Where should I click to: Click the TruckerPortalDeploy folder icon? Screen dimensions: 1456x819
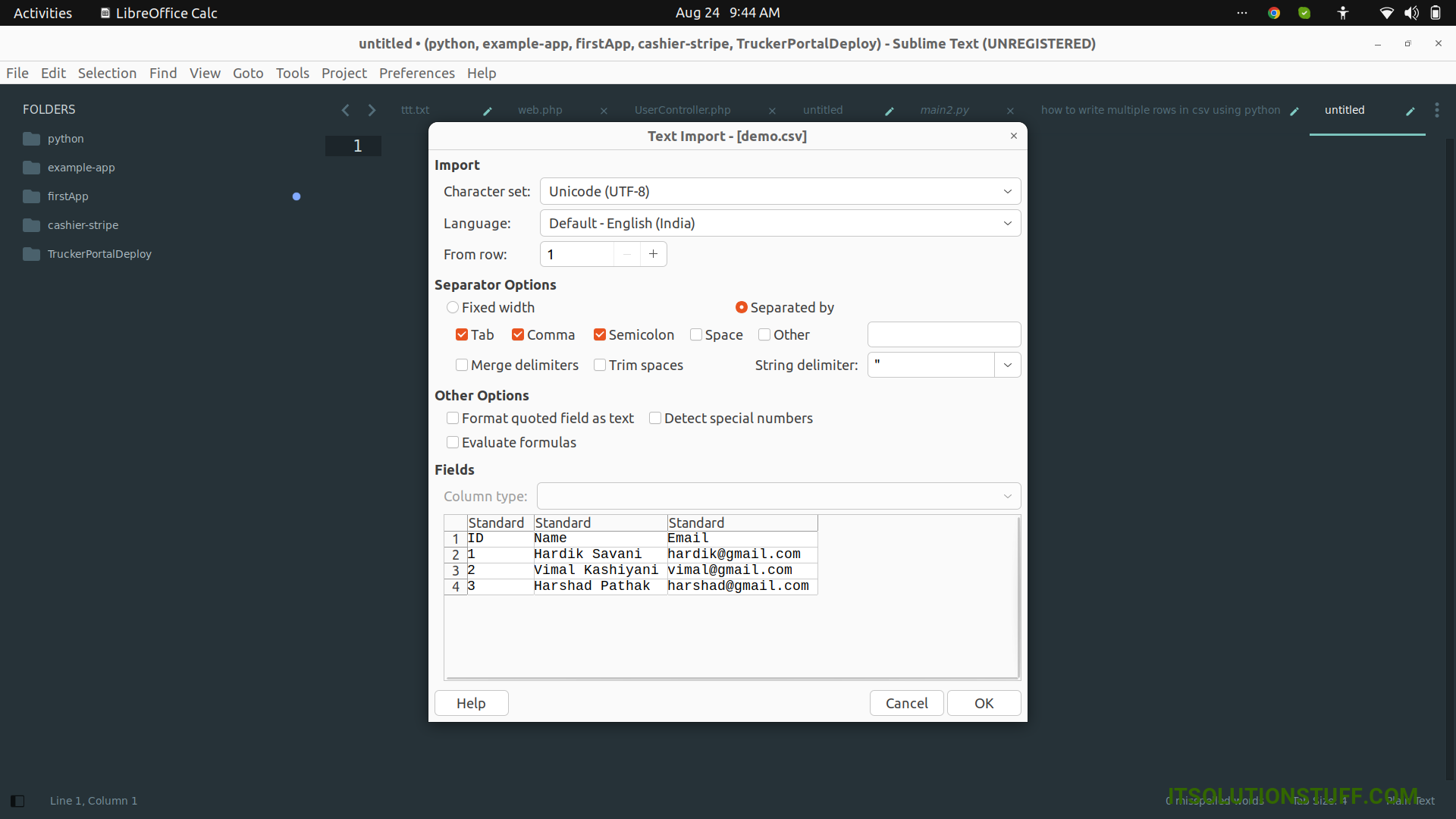click(x=31, y=254)
